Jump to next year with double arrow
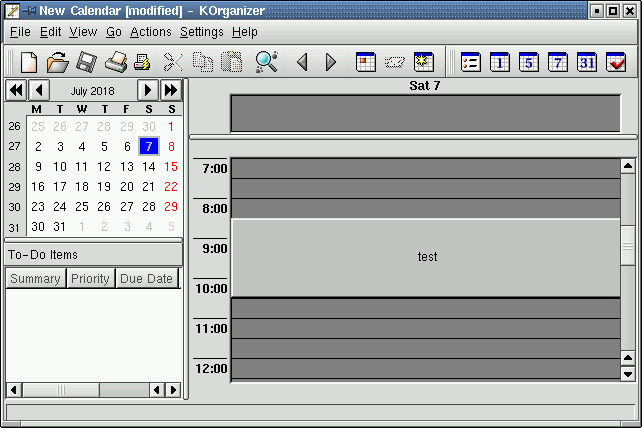 [171, 90]
